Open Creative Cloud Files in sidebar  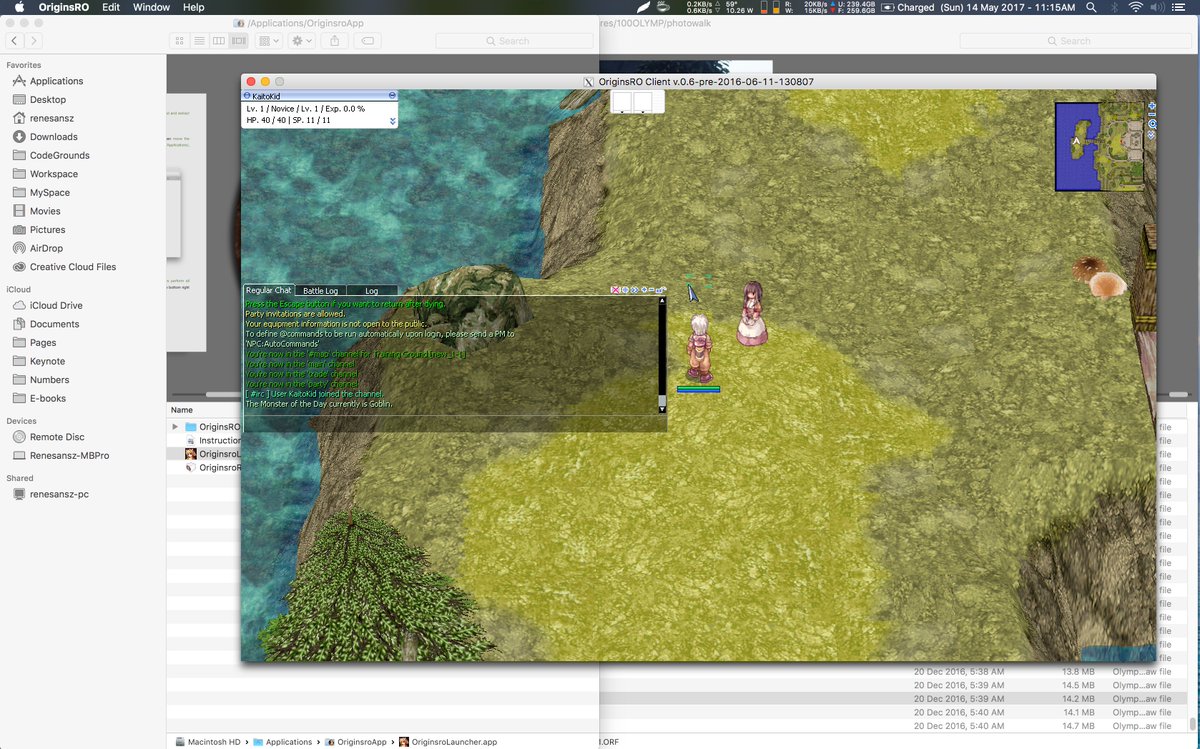point(72,267)
